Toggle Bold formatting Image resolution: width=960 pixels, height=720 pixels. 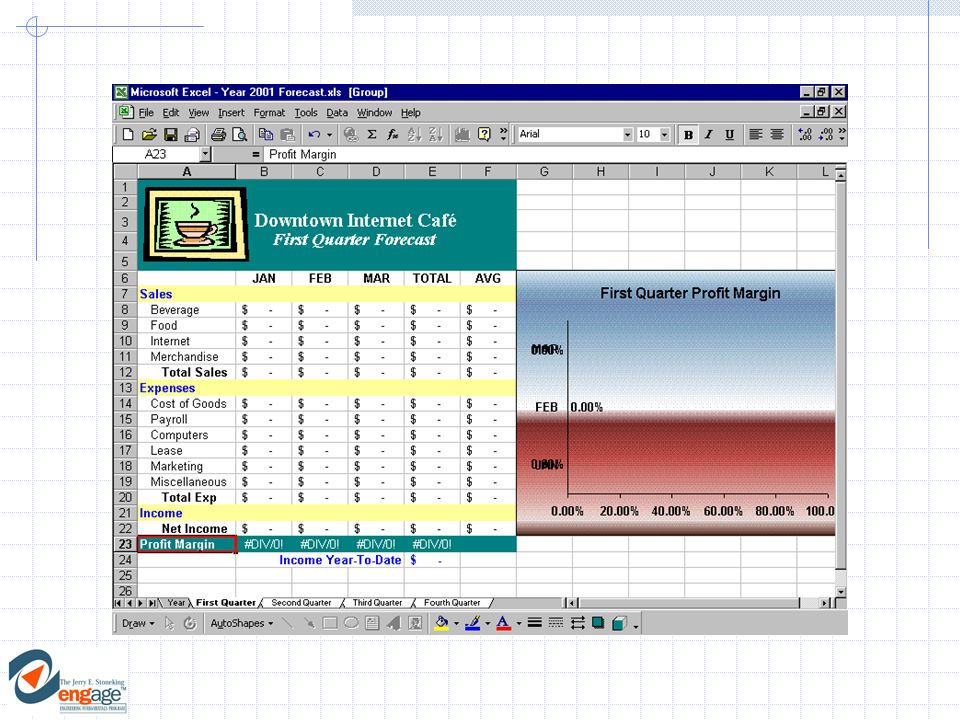coord(688,135)
